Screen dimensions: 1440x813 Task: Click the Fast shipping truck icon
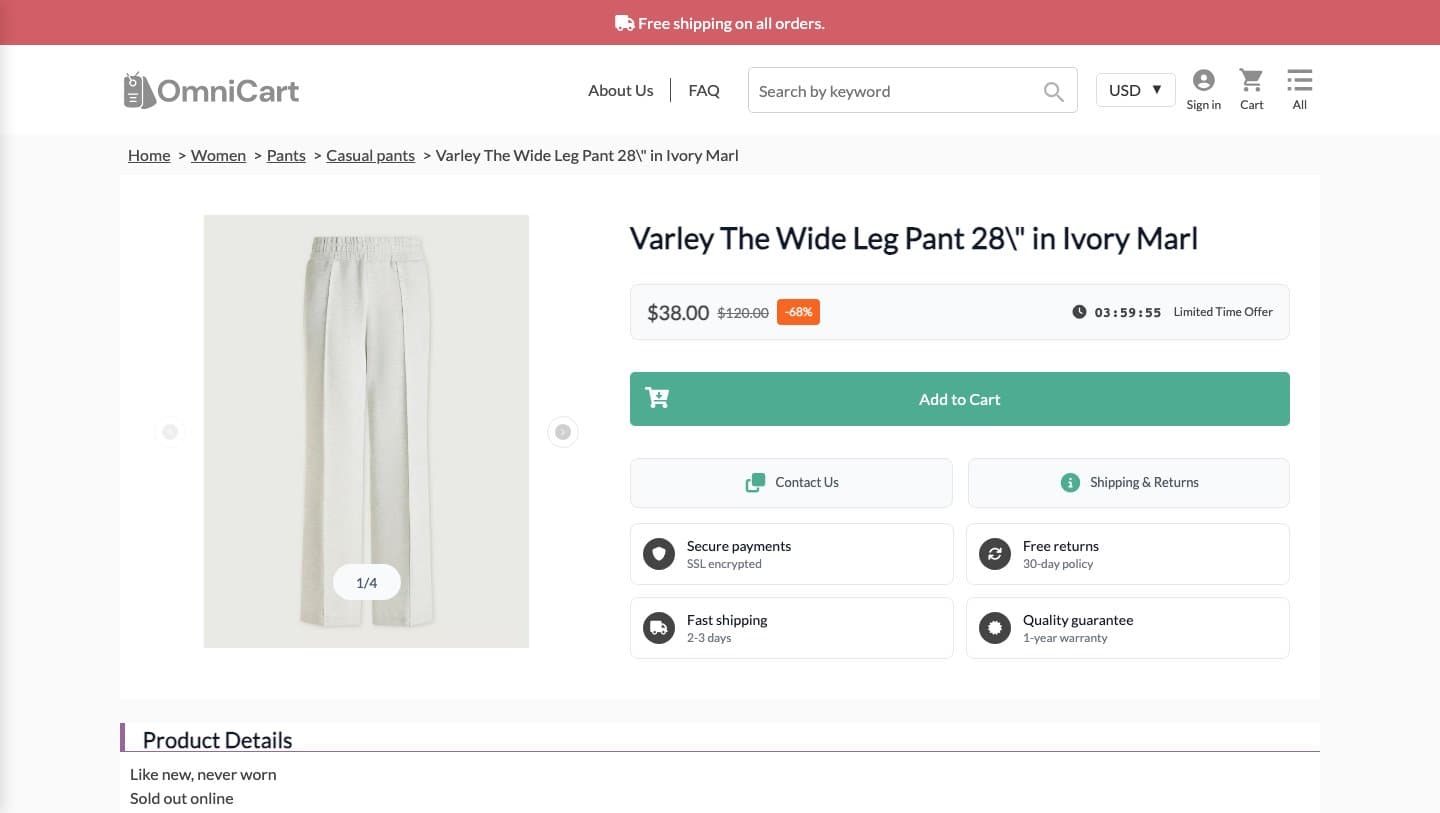pos(659,628)
